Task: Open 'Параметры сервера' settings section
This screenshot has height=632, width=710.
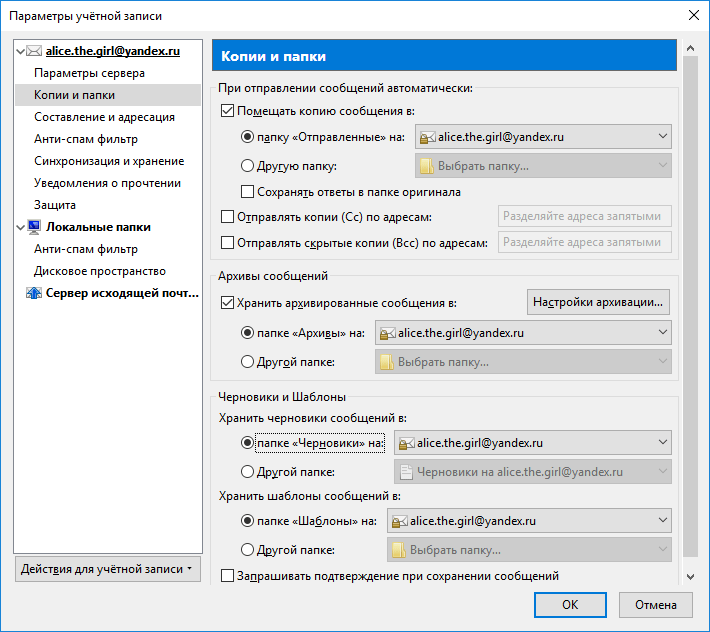Action: coord(89,73)
